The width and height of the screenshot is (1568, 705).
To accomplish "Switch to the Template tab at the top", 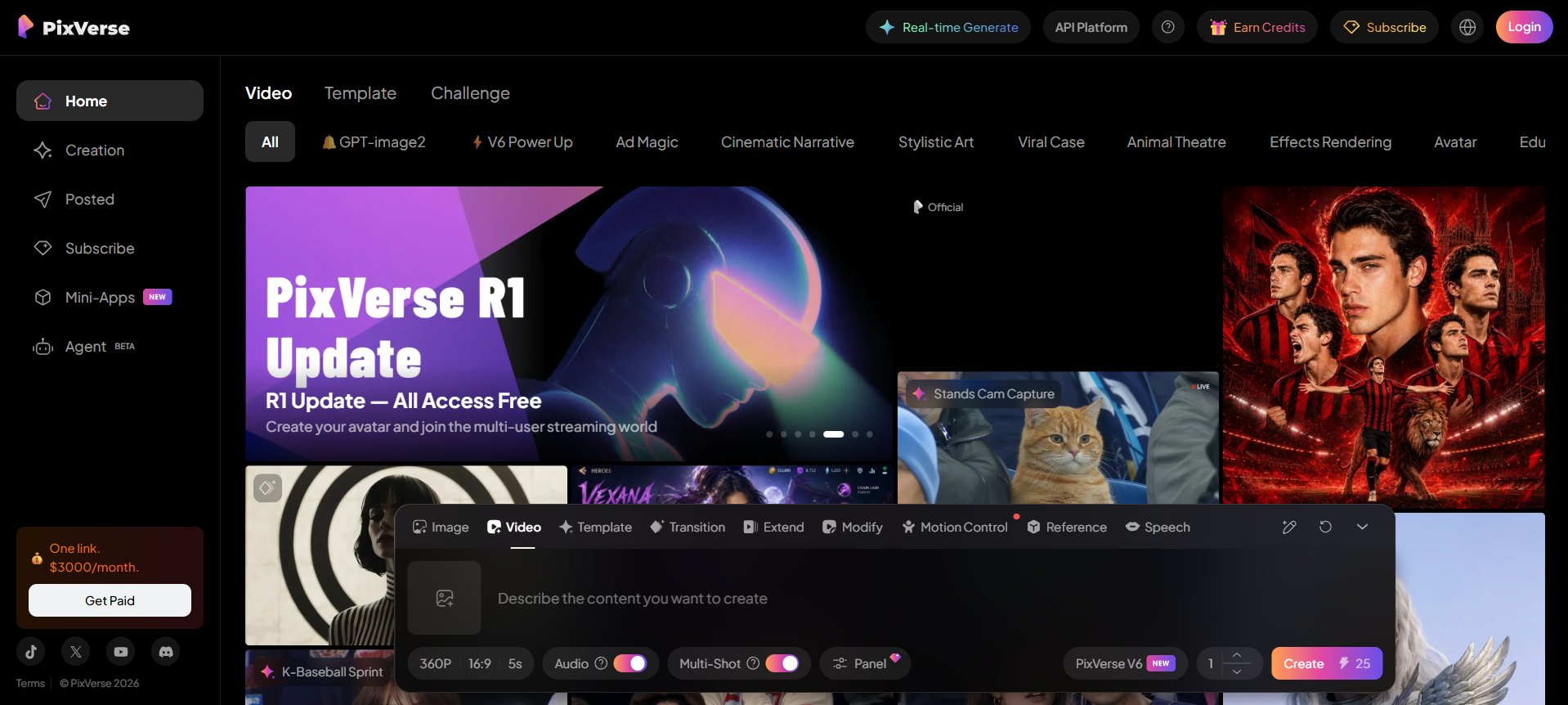I will [361, 93].
